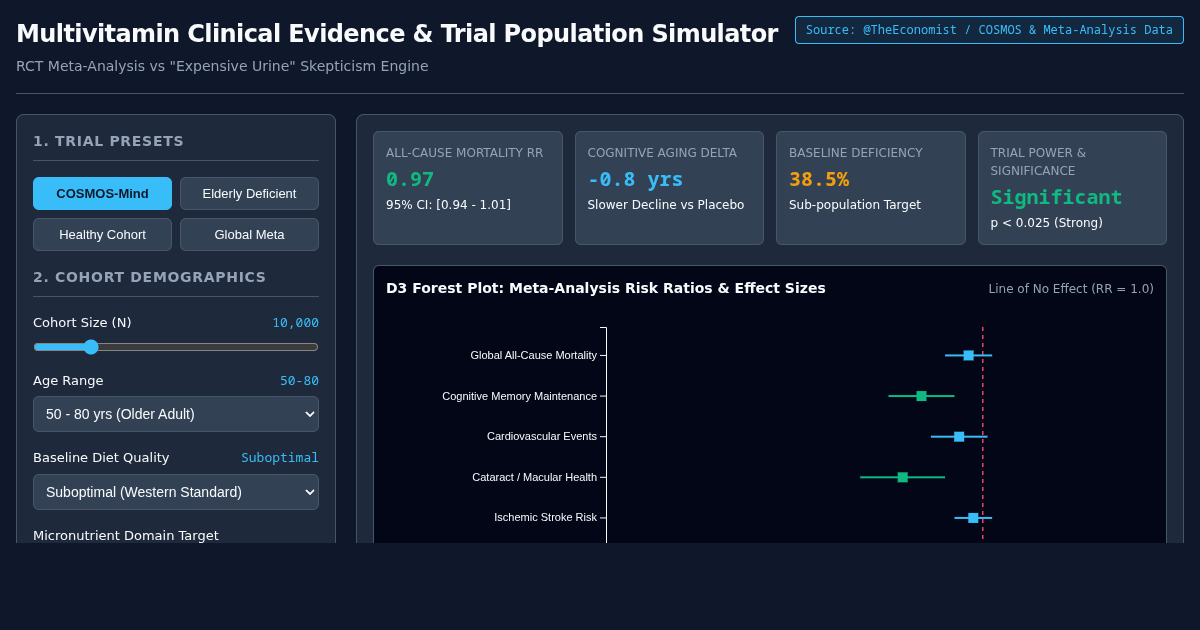Click the '95% CI: [0.94 - 1.01]' text

tap(449, 205)
